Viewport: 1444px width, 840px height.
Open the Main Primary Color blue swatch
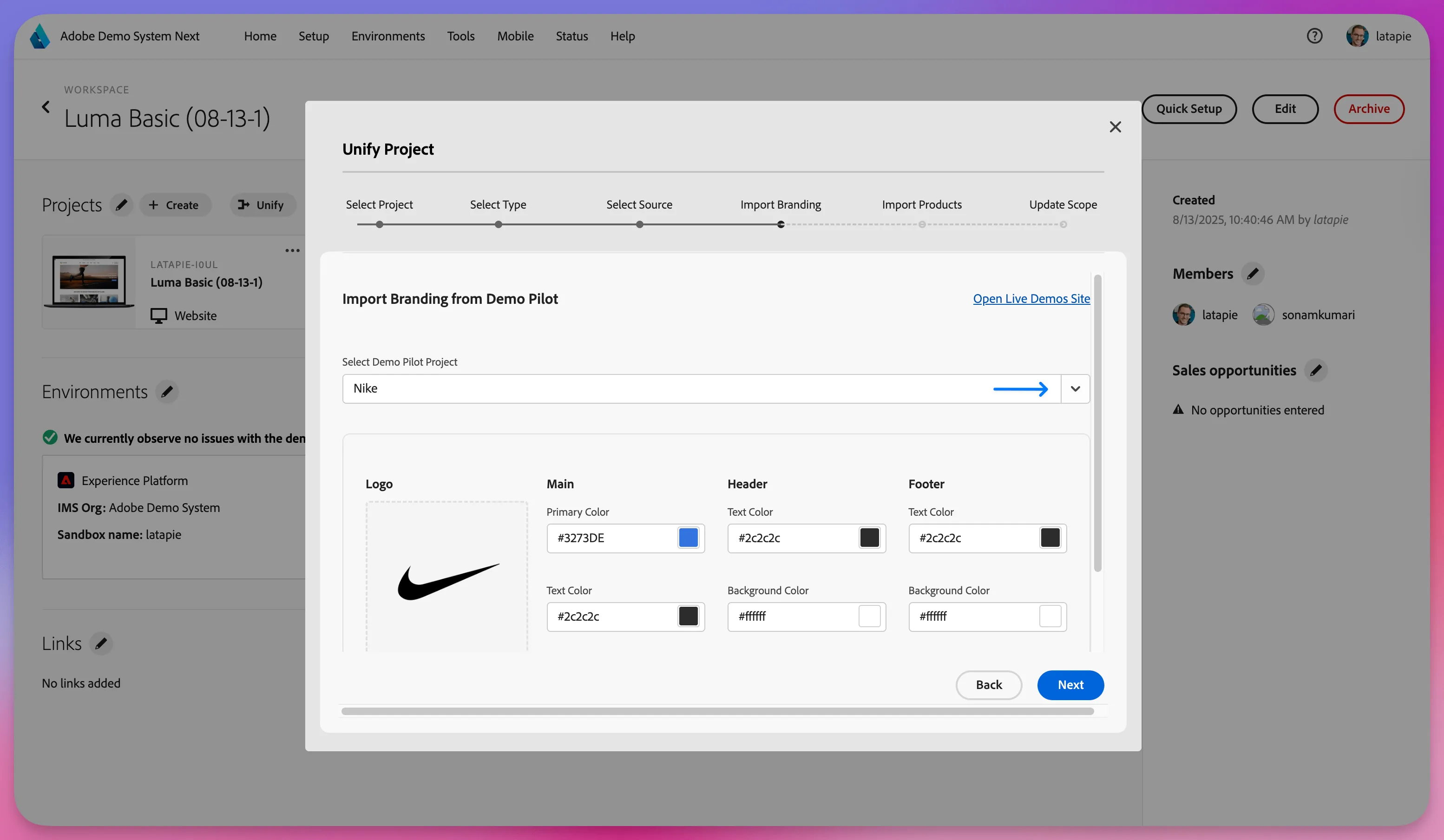click(x=688, y=538)
